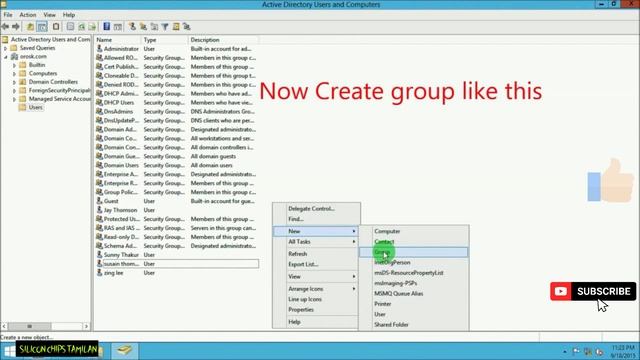The height and width of the screenshot is (360, 640).
Task: Choose Group from the New submenu
Action: coord(413,252)
